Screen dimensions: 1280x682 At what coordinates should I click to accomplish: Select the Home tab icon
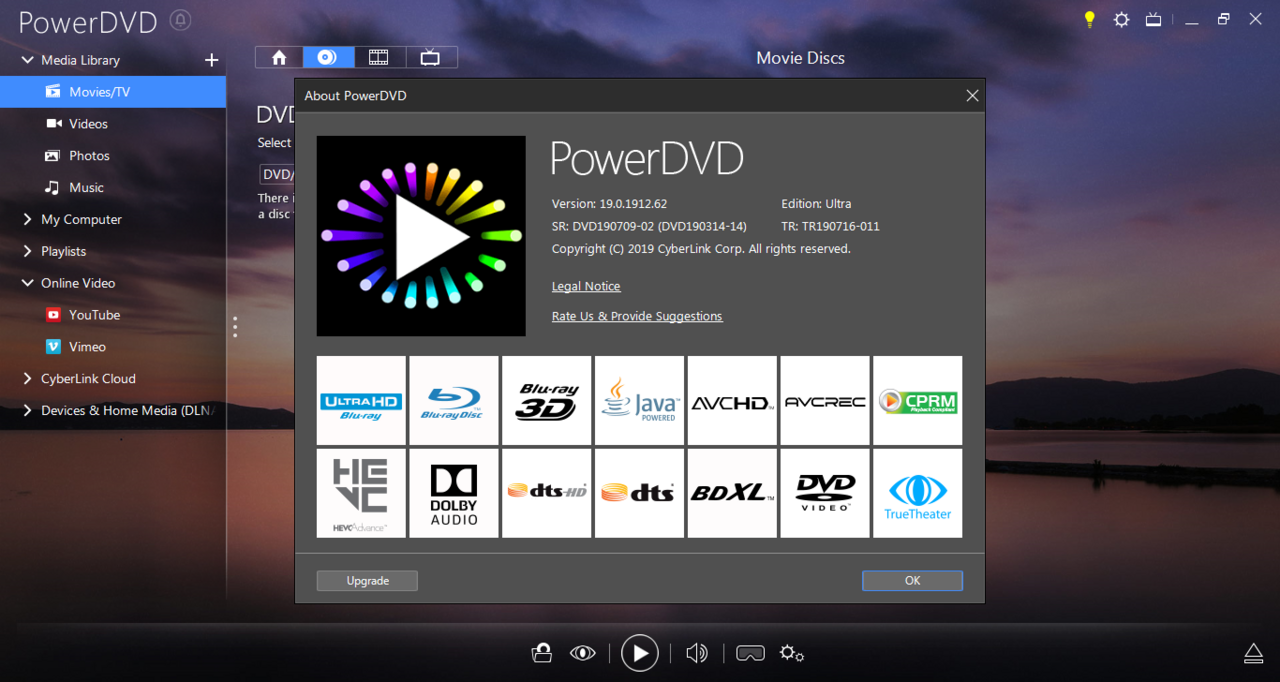[x=278, y=57]
